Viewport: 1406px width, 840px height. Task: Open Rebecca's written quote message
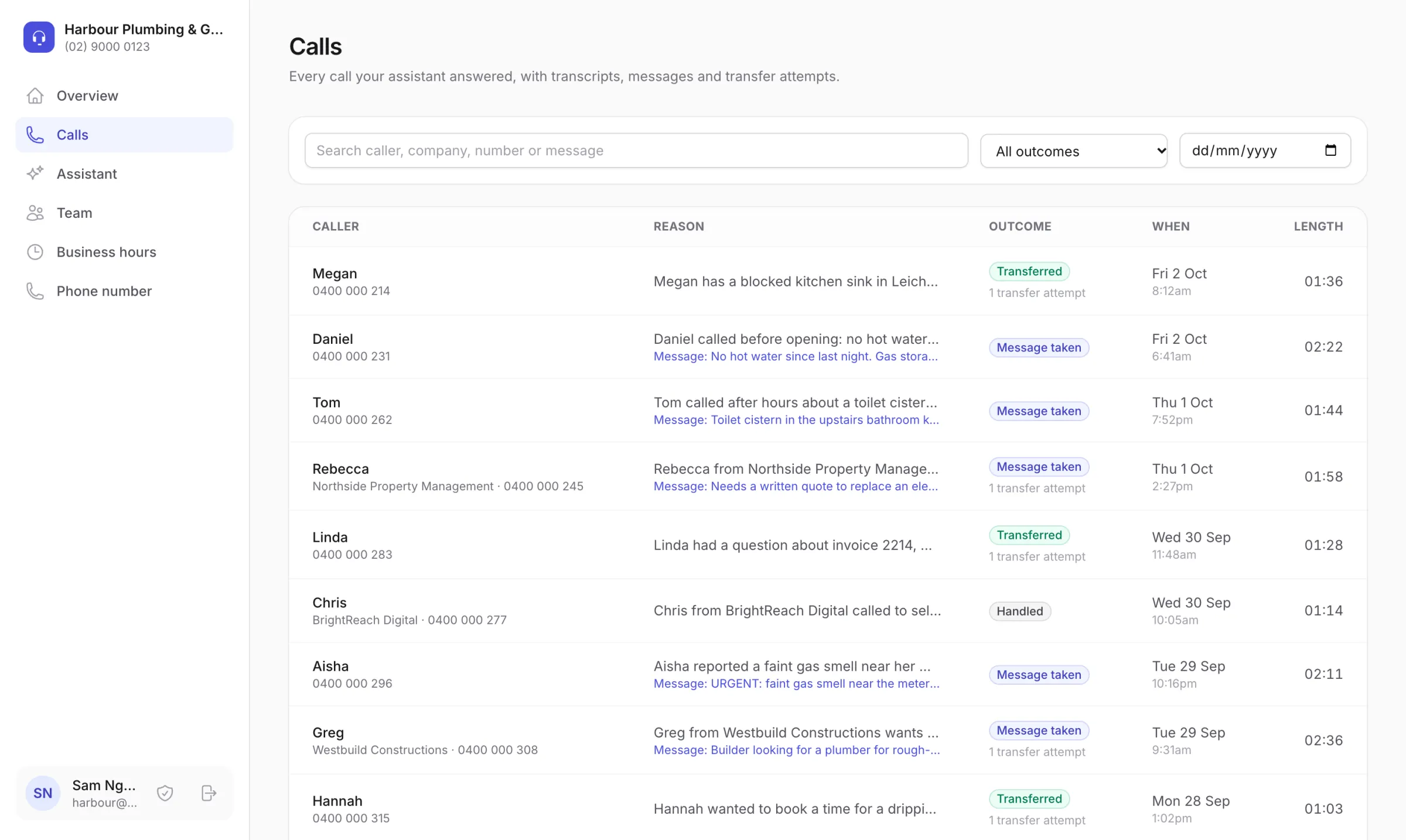[x=796, y=486]
